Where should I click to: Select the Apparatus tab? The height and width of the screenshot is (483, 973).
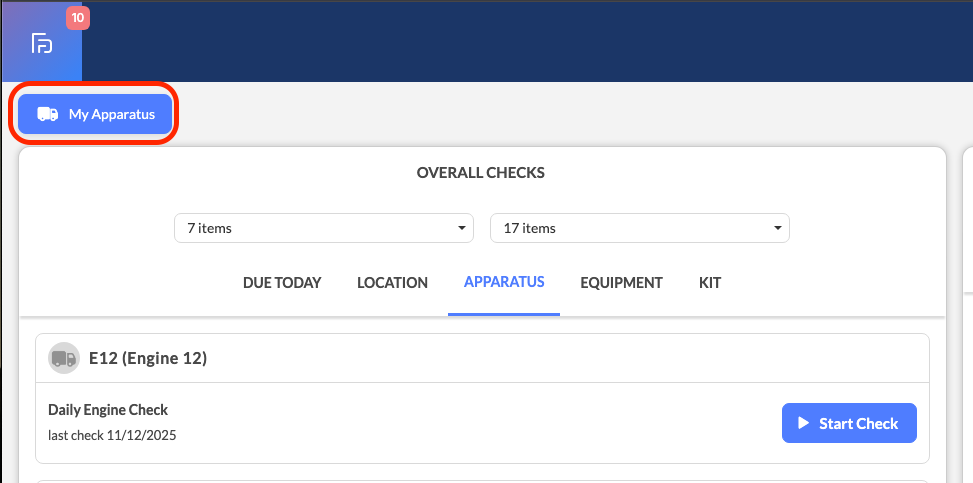click(x=504, y=282)
